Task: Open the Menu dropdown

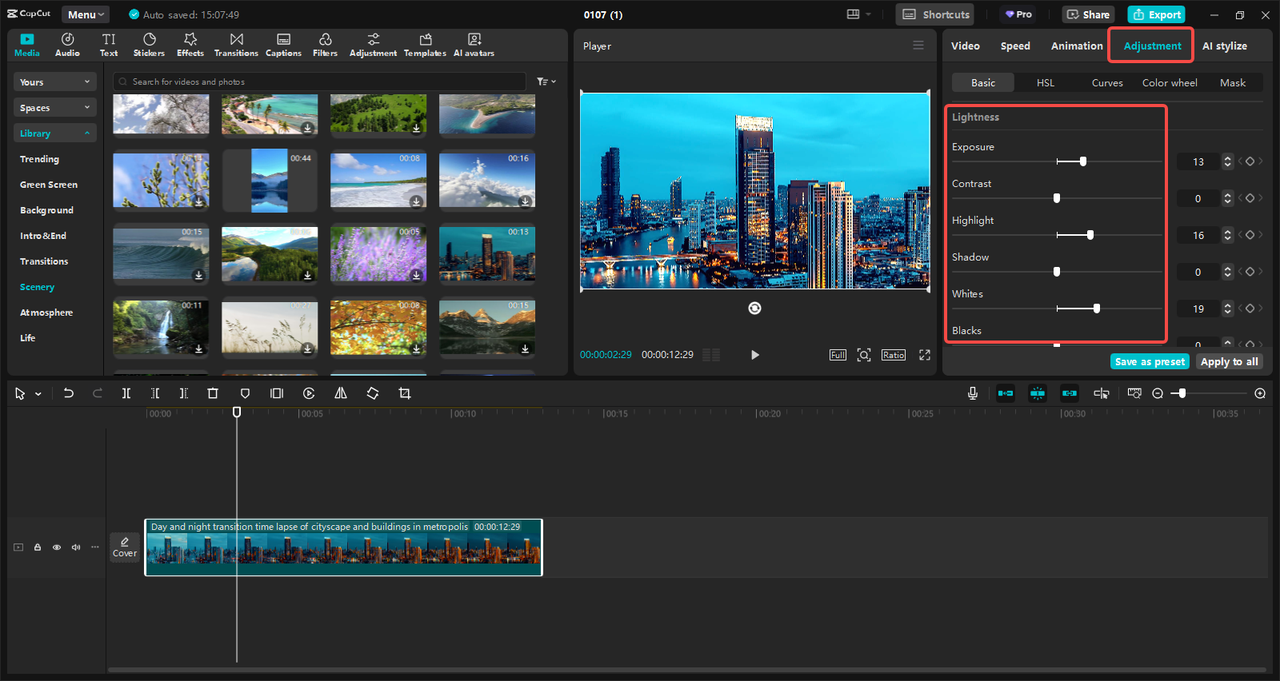Action: pos(86,15)
